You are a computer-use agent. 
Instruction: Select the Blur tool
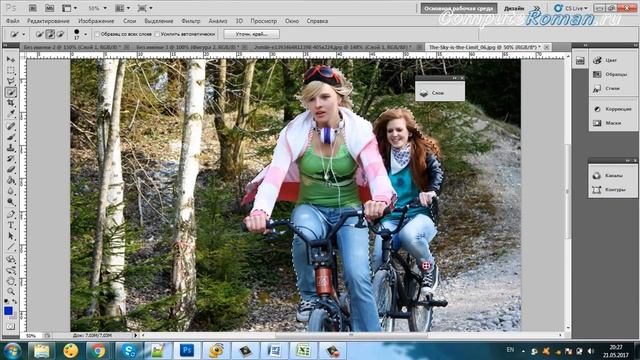click(x=11, y=191)
